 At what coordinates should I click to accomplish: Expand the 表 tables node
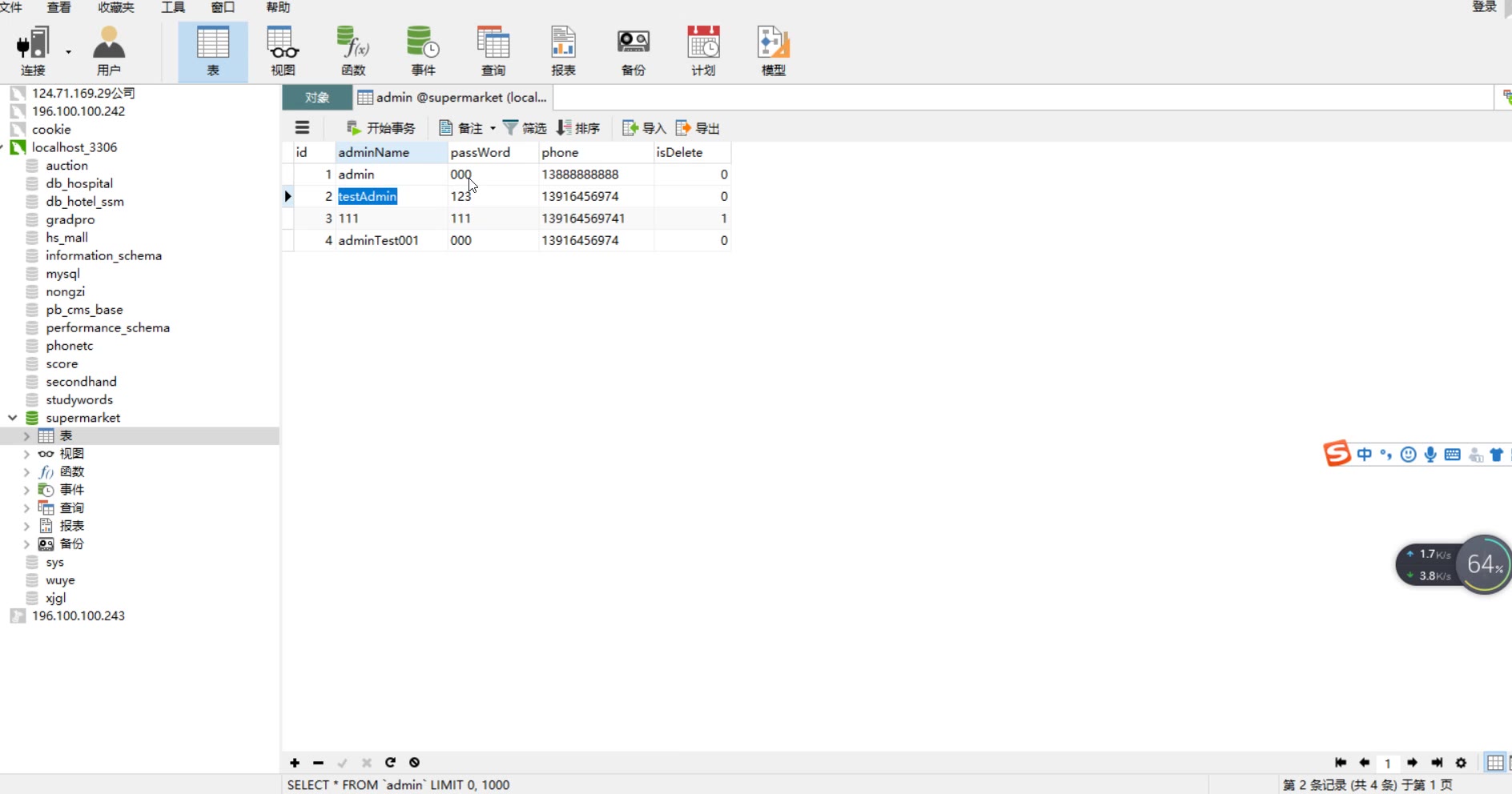[x=26, y=436]
